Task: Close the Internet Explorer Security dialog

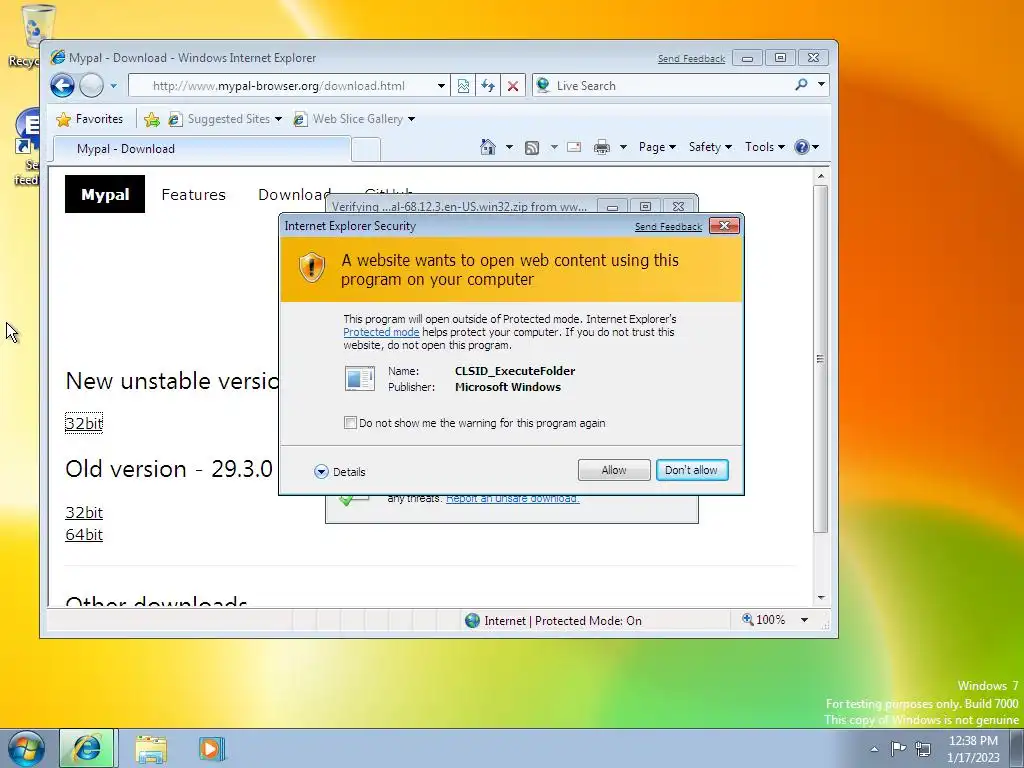Action: [x=724, y=225]
